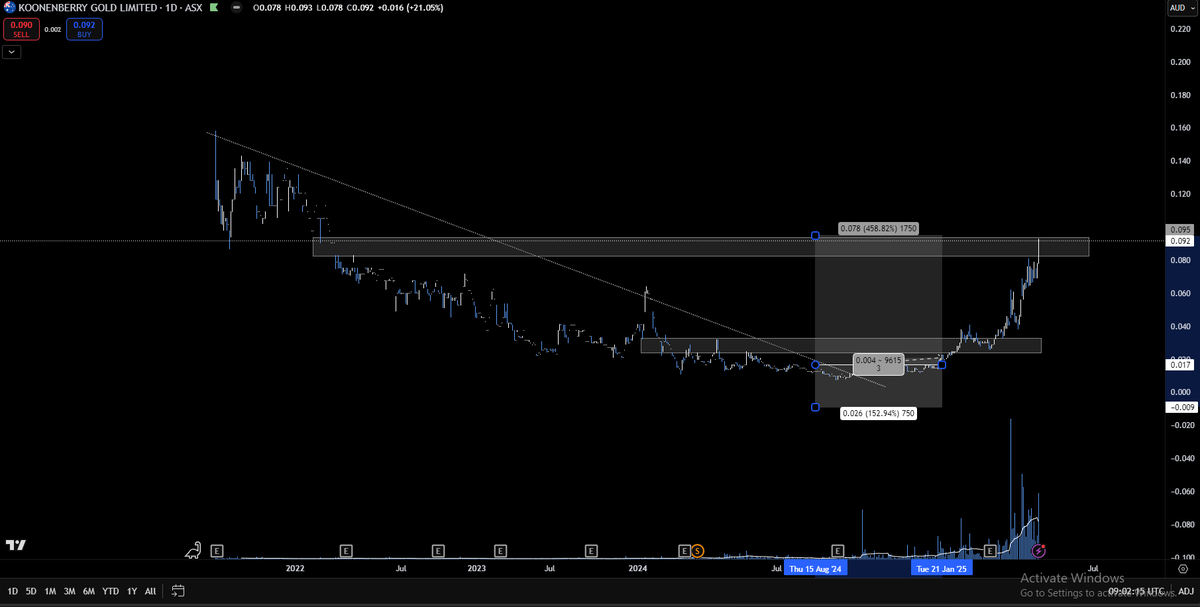Hide the chart using the minus icon in legend

pos(236,8)
